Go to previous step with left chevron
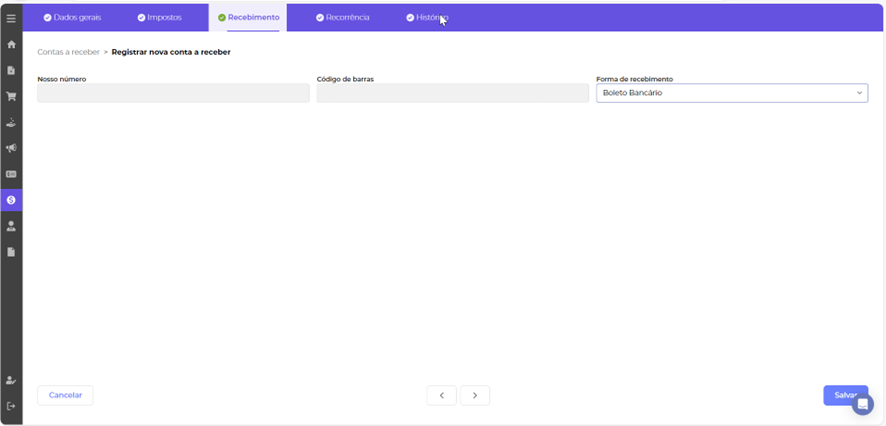Image resolution: width=886 pixels, height=426 pixels. click(x=441, y=395)
